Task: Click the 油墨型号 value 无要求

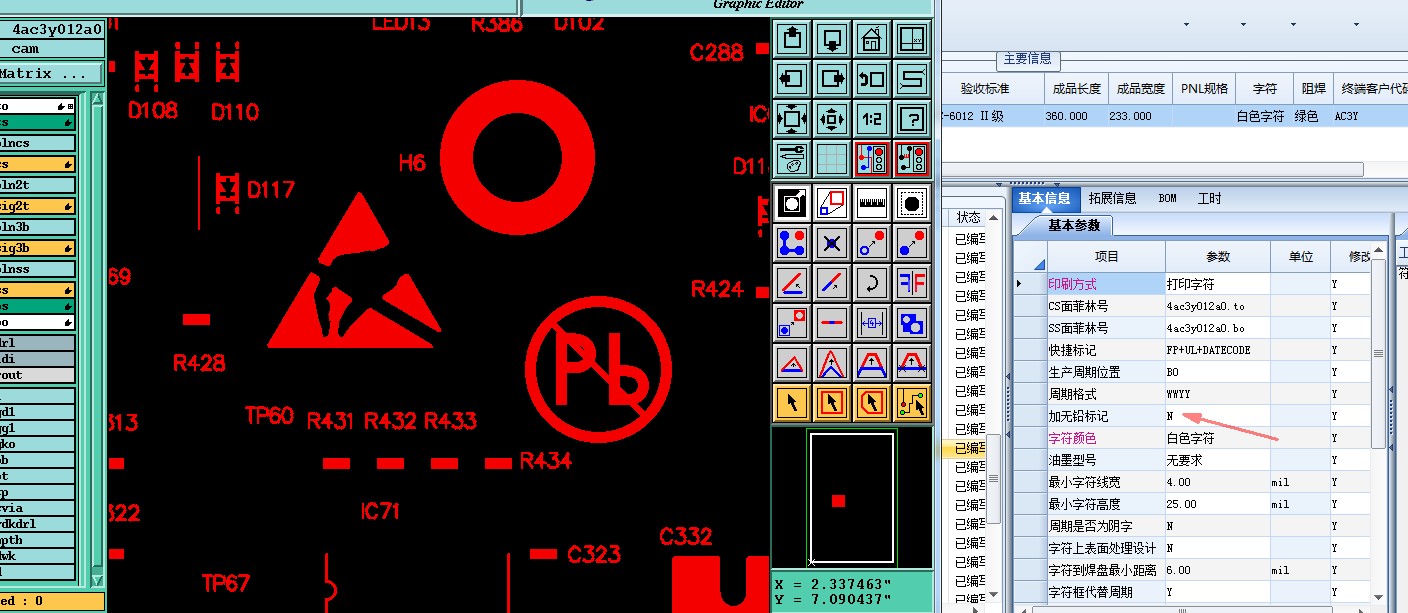Action: (x=1218, y=460)
